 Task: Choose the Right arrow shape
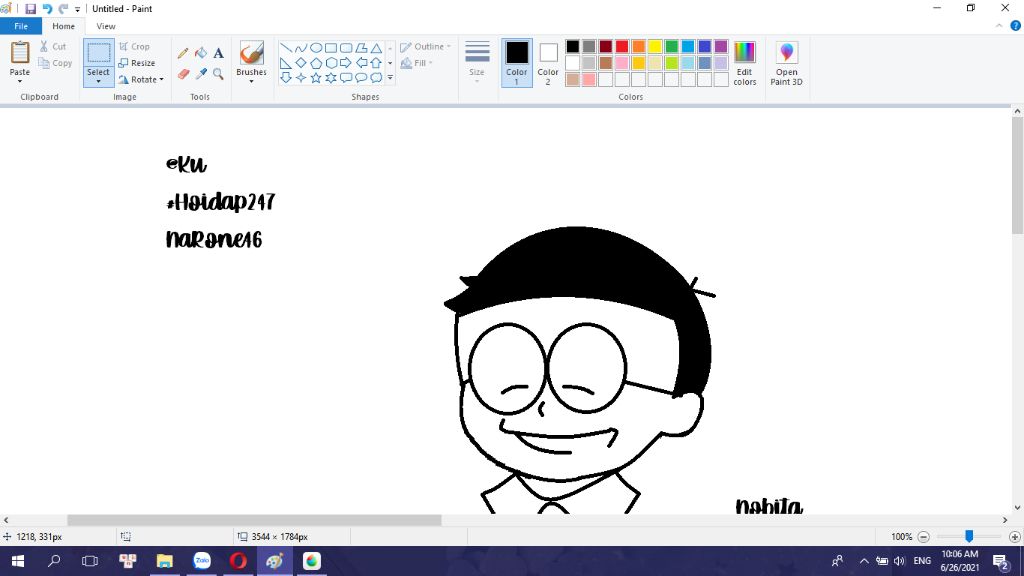pyautogui.click(x=345, y=63)
